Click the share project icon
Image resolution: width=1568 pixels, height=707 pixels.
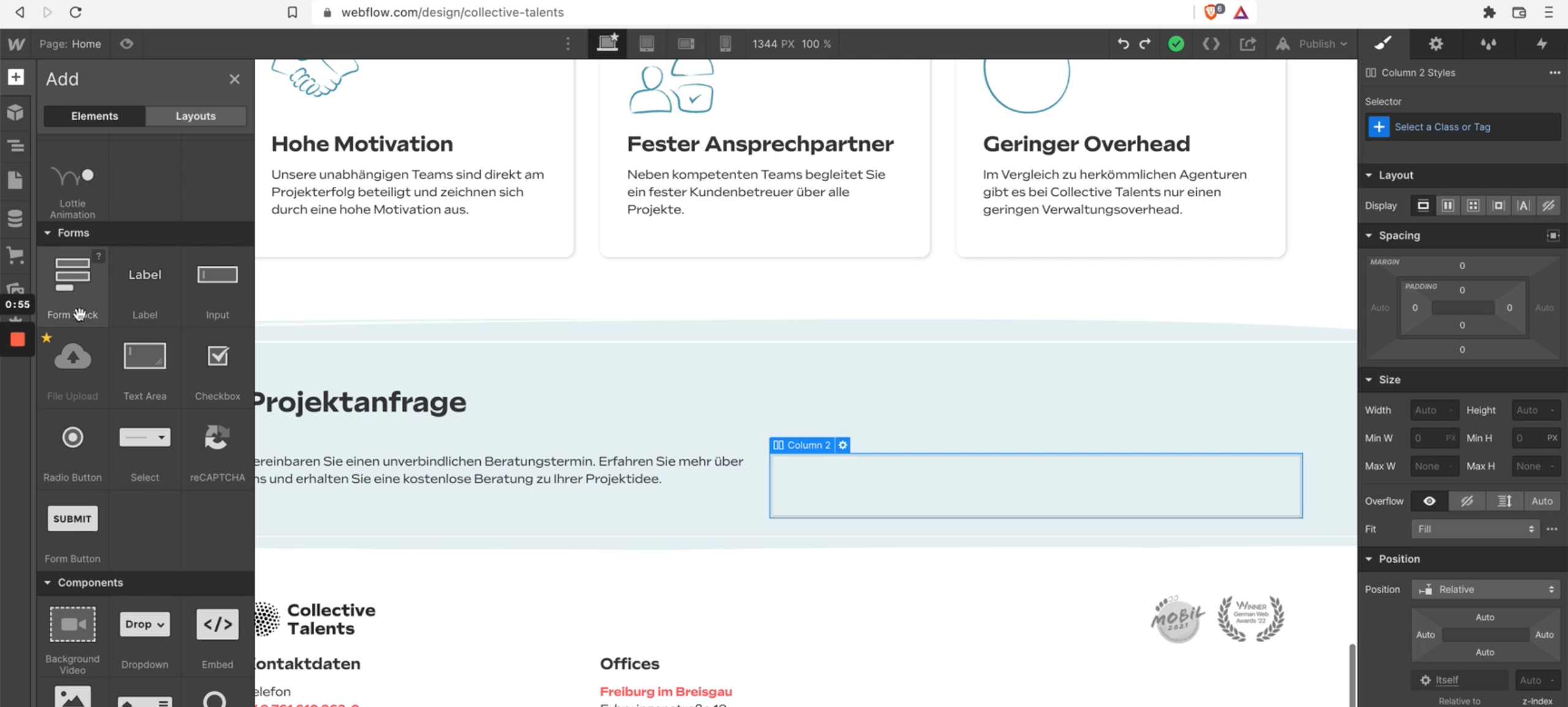click(1248, 43)
